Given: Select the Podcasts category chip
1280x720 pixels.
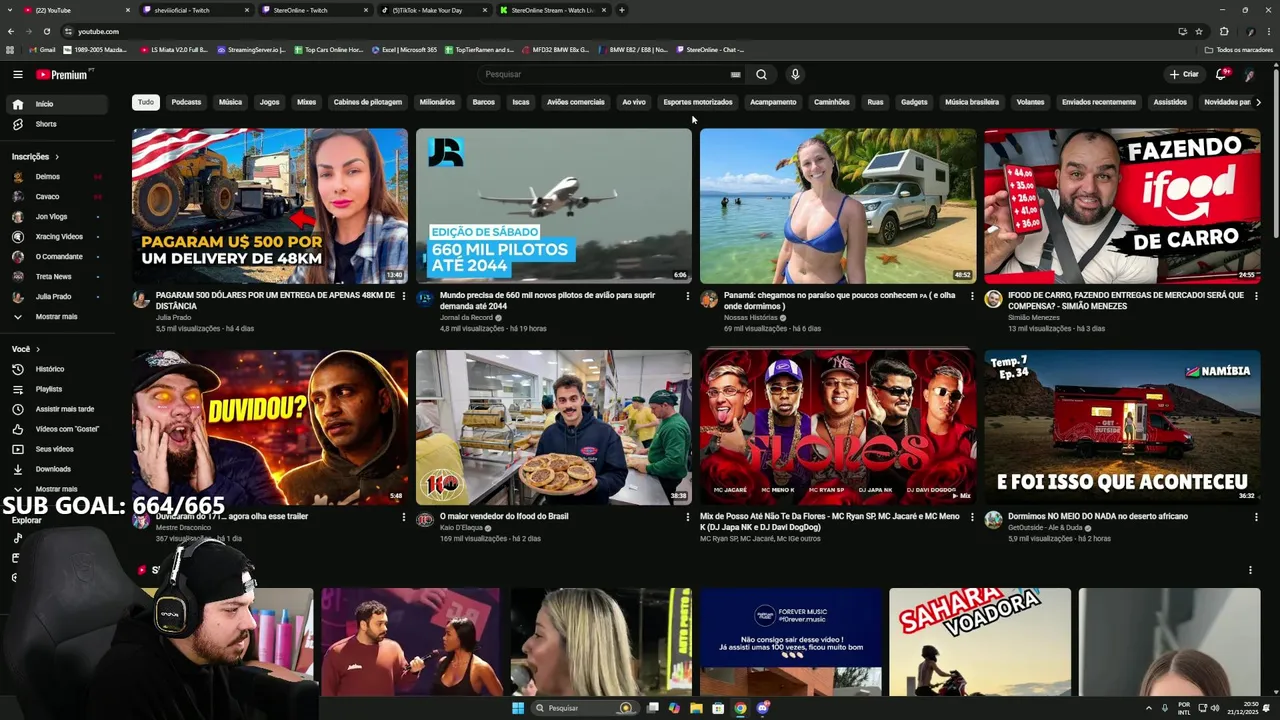Looking at the screenshot, I should pos(186,102).
